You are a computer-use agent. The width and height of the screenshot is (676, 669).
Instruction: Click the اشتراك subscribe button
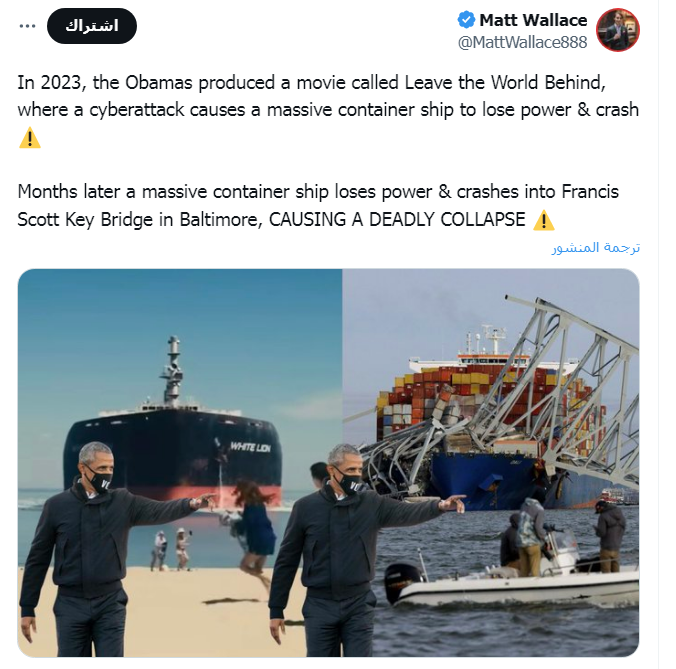point(92,26)
